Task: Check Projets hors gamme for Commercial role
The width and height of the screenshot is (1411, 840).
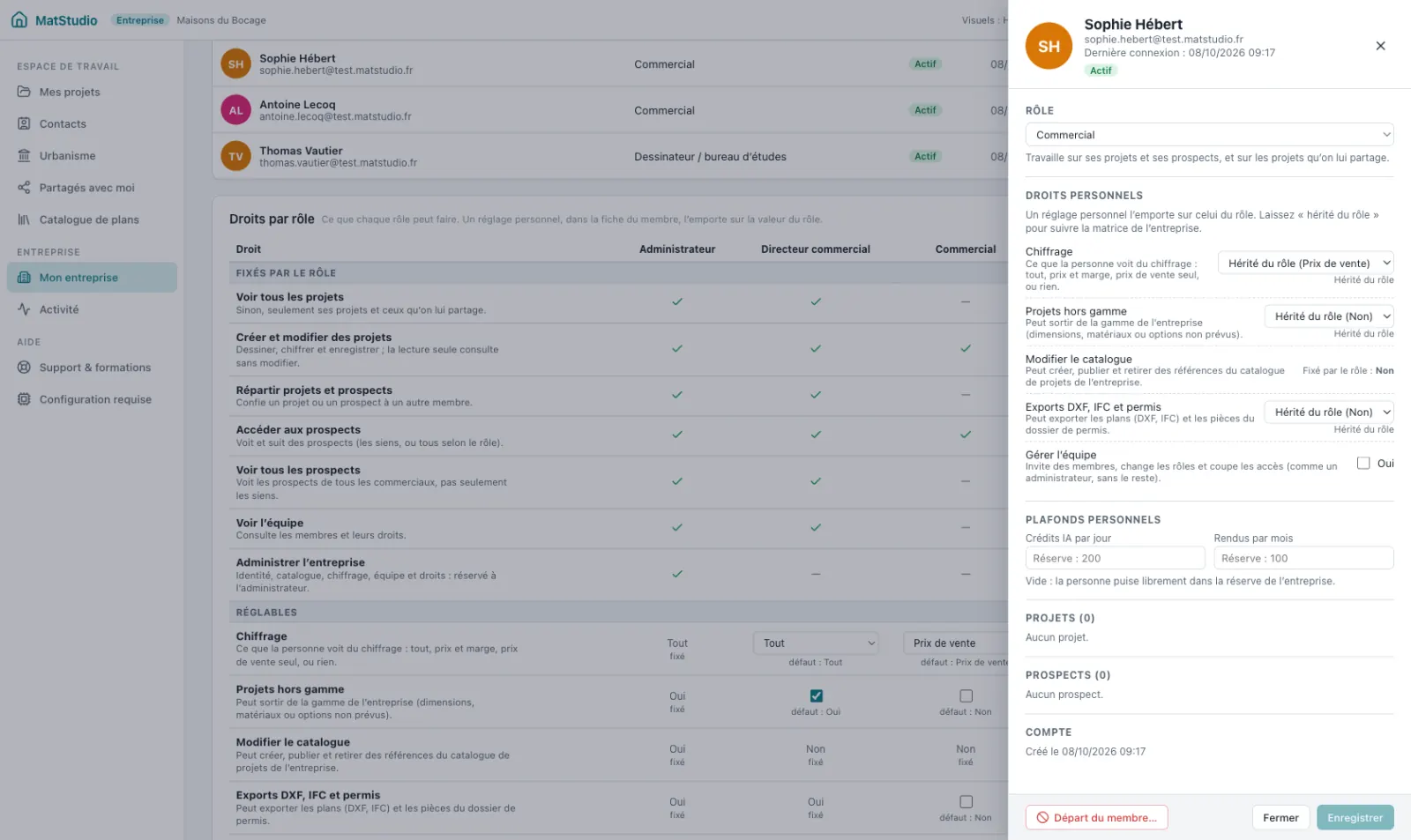Action: coord(966,695)
